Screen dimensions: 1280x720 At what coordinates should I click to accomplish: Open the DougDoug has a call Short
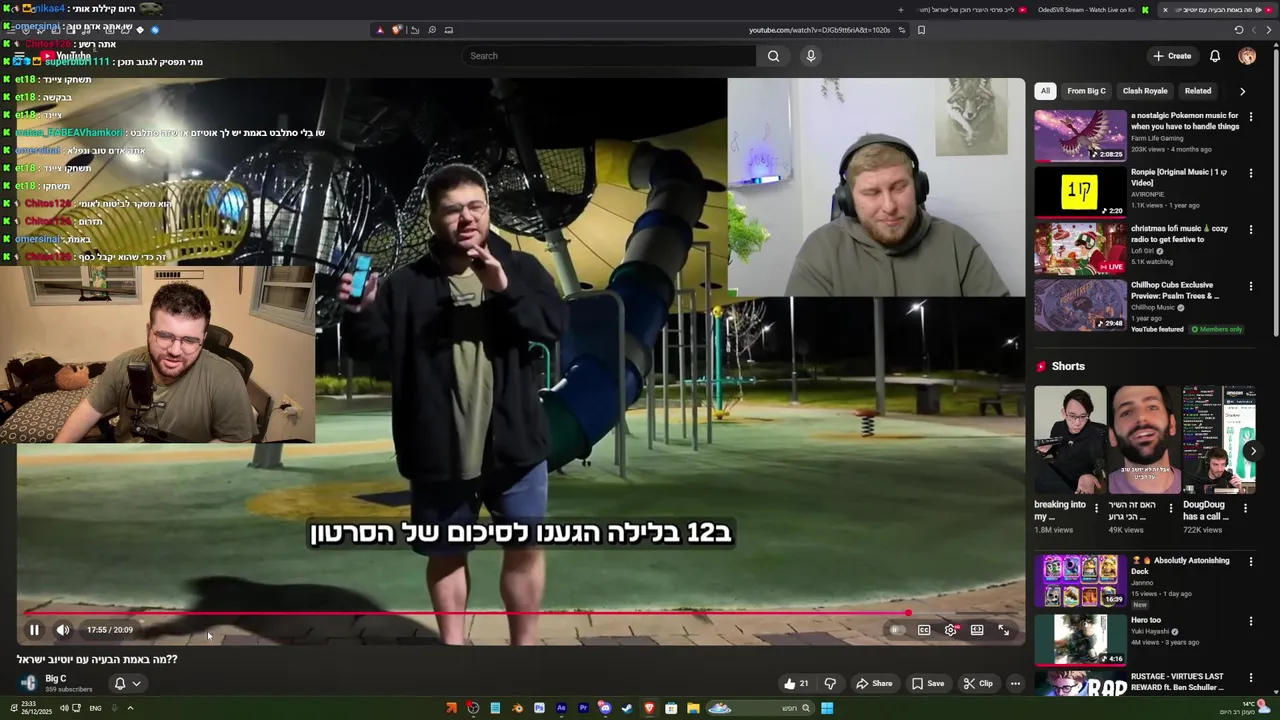coord(1219,440)
